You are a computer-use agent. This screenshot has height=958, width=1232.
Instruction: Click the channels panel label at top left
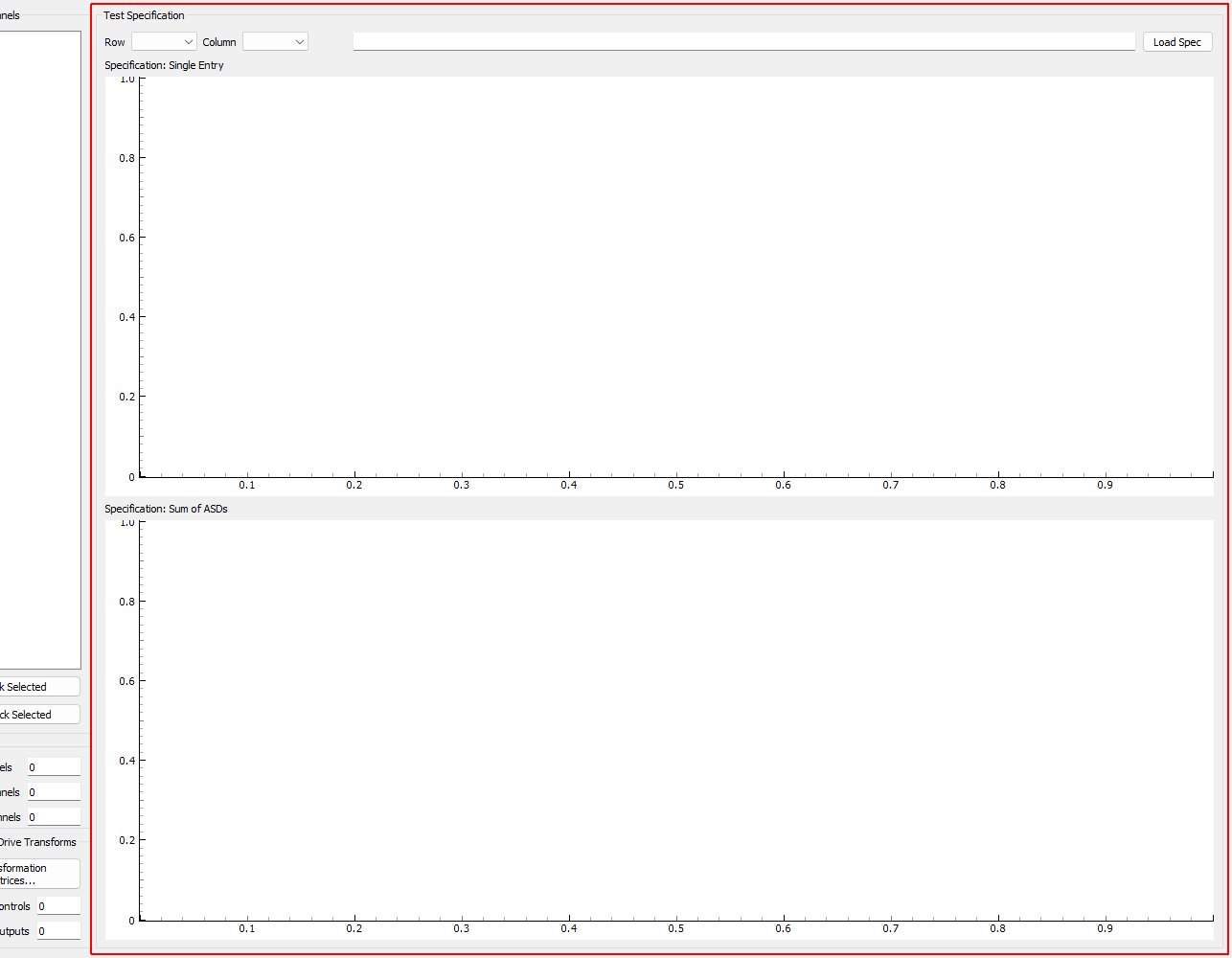pyautogui.click(x=10, y=15)
